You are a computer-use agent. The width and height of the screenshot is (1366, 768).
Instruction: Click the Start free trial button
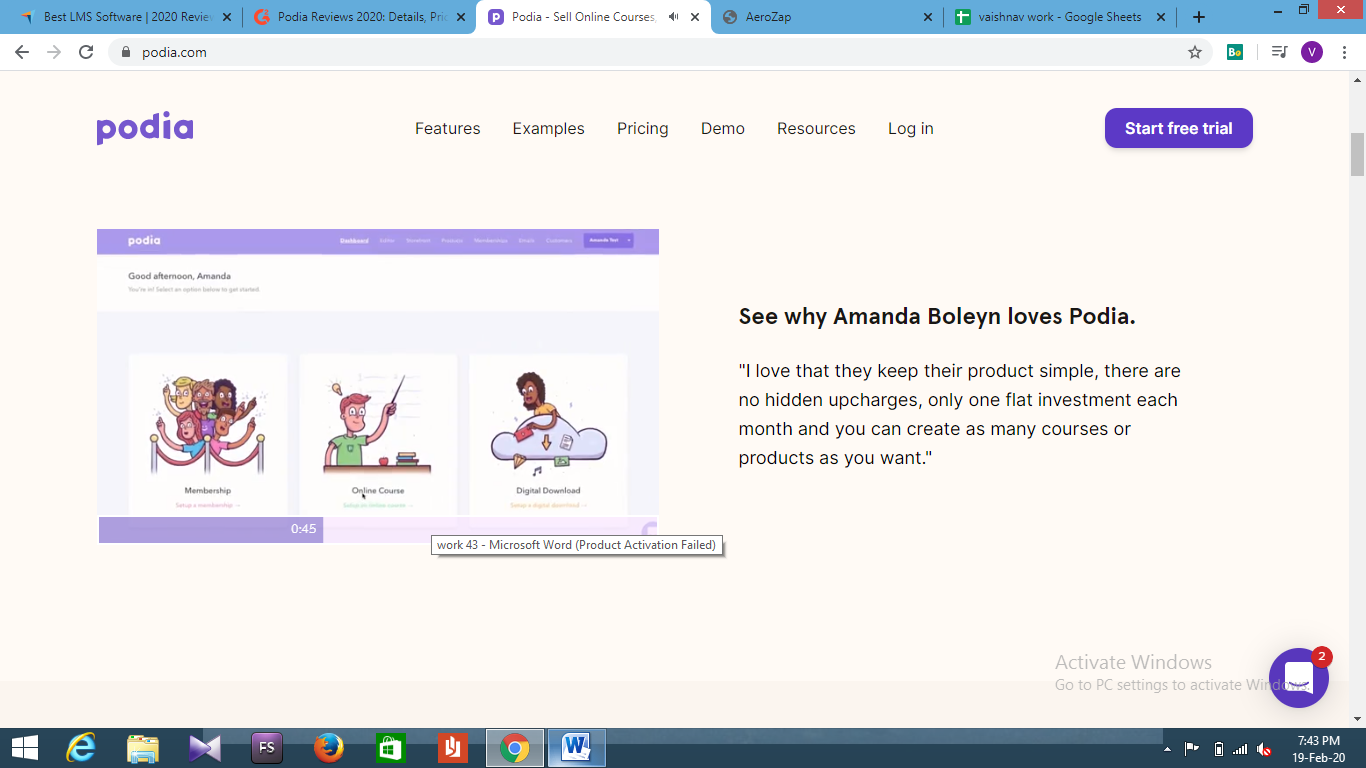[1179, 128]
